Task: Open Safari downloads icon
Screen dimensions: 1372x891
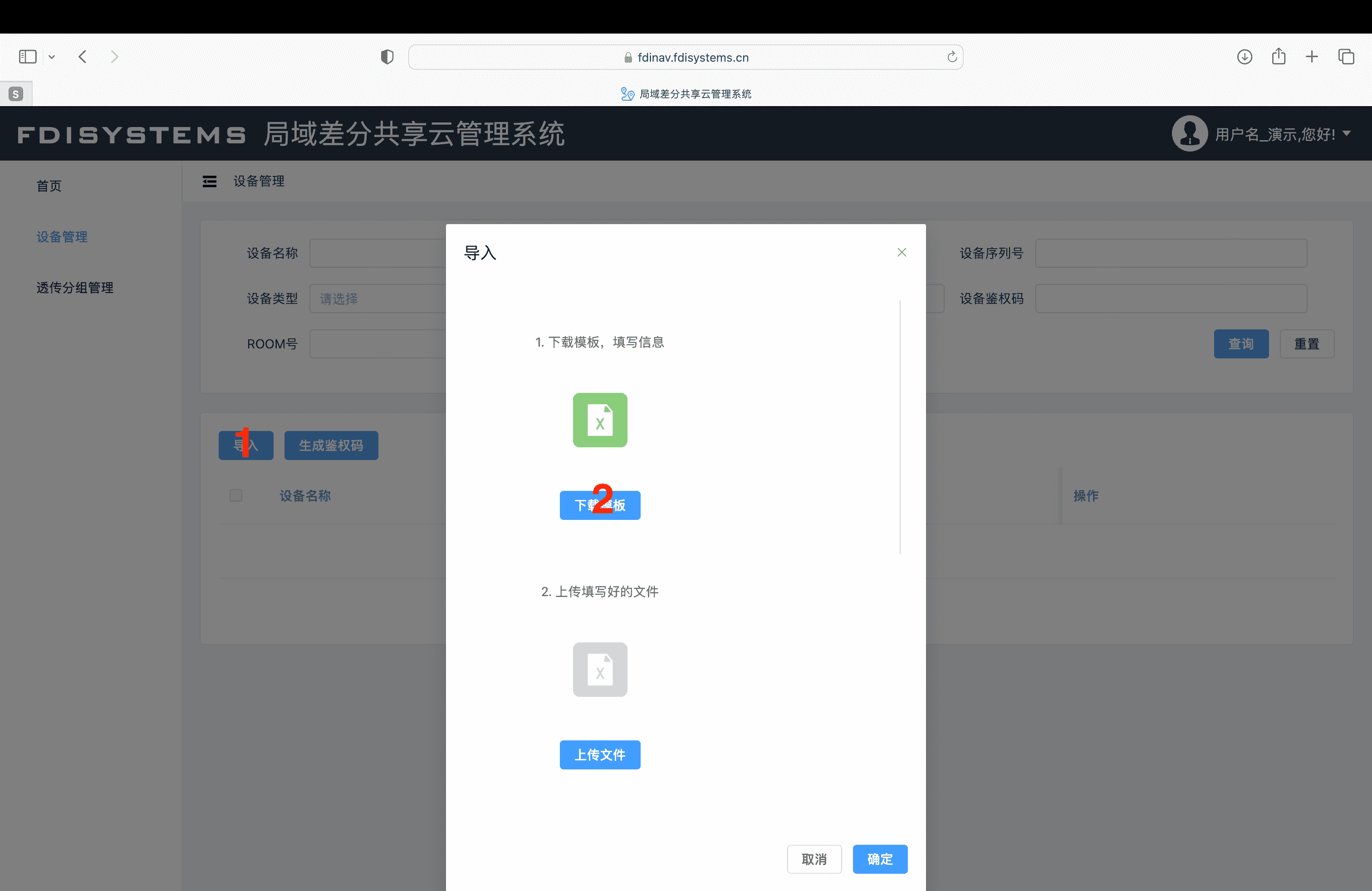Action: 1244,56
